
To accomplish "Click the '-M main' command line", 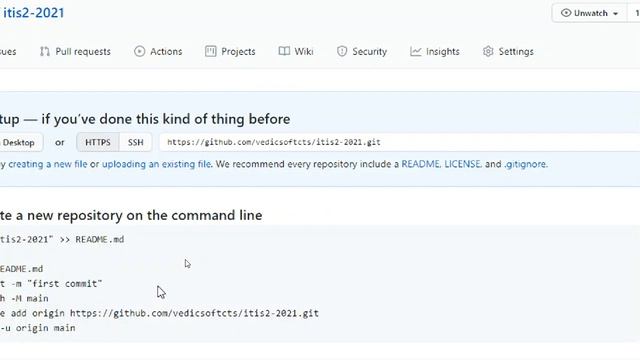I will click(x=29, y=298).
